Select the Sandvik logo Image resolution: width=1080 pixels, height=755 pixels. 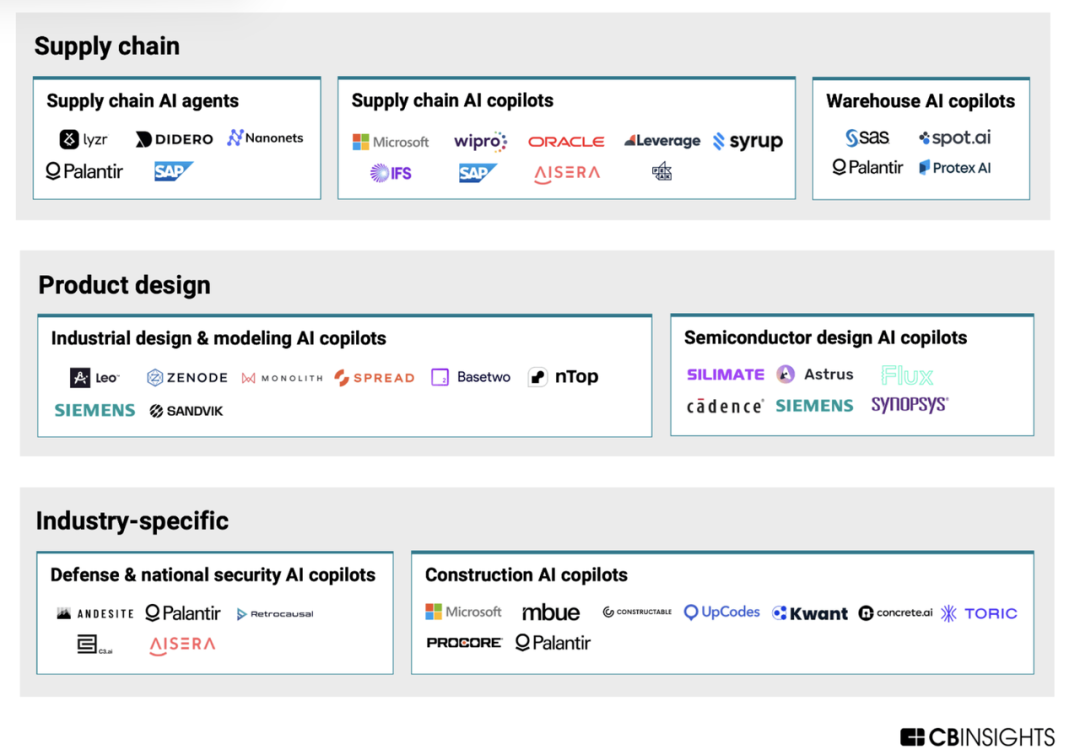coord(186,411)
